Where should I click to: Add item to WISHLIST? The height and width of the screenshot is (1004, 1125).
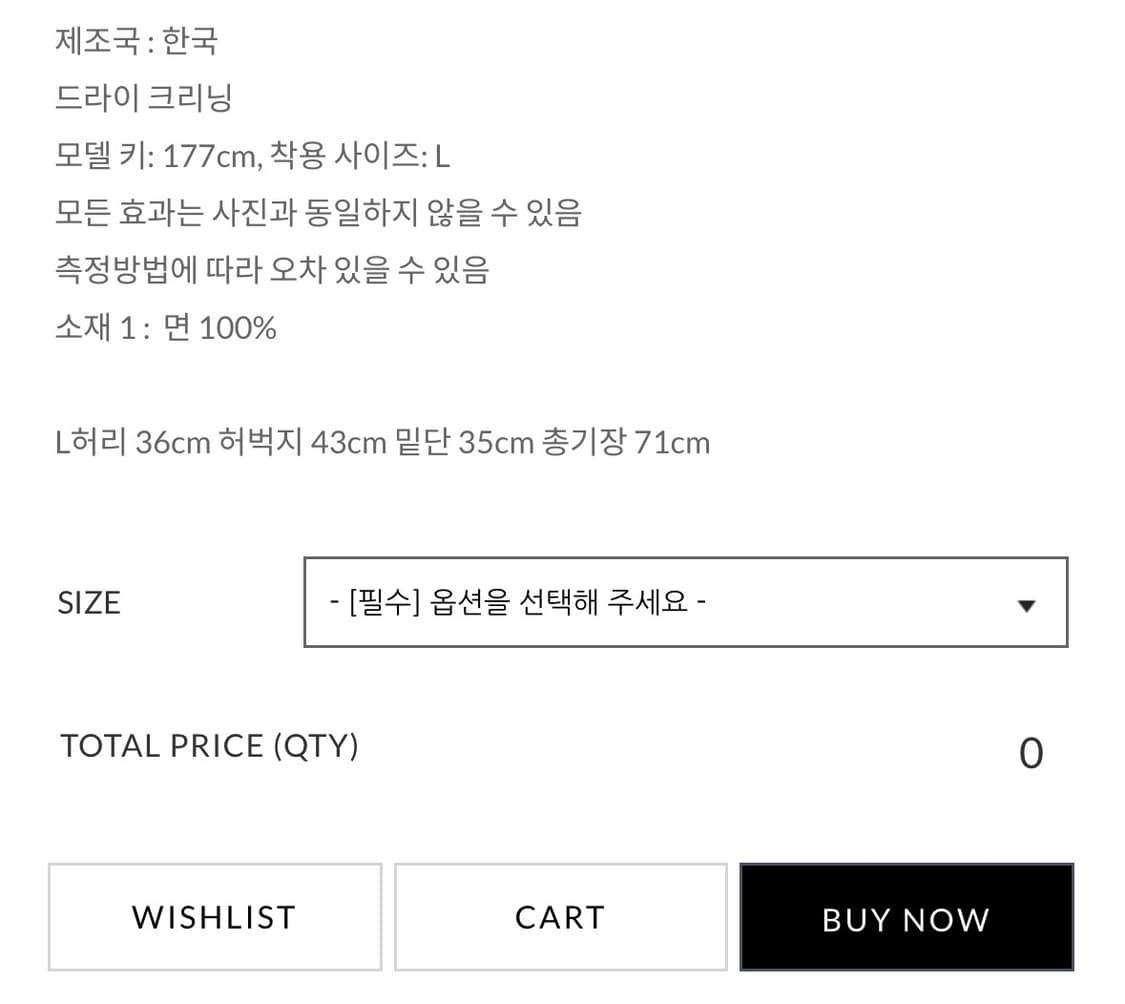(215, 916)
